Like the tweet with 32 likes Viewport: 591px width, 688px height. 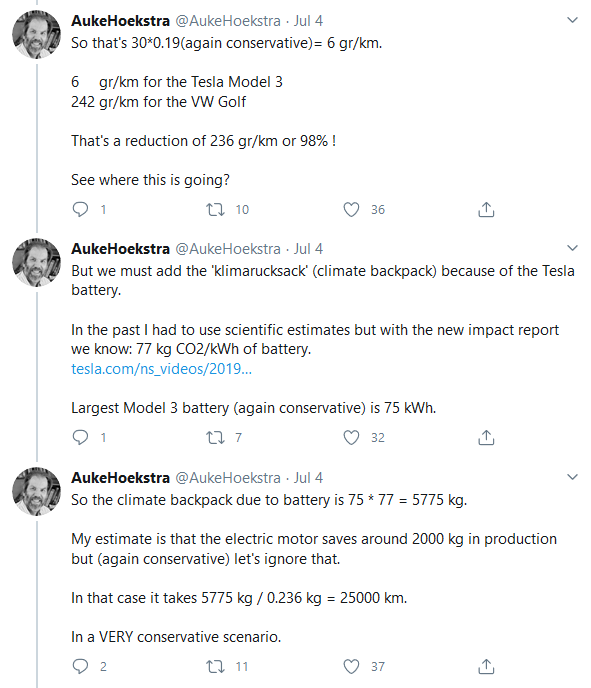pos(351,437)
